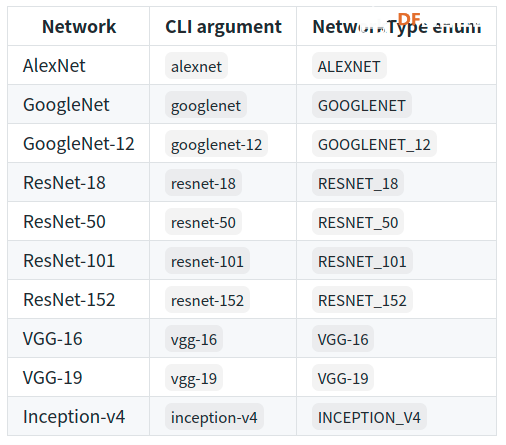
Task: Click the inception-v4 code tag
Action: 214,417
